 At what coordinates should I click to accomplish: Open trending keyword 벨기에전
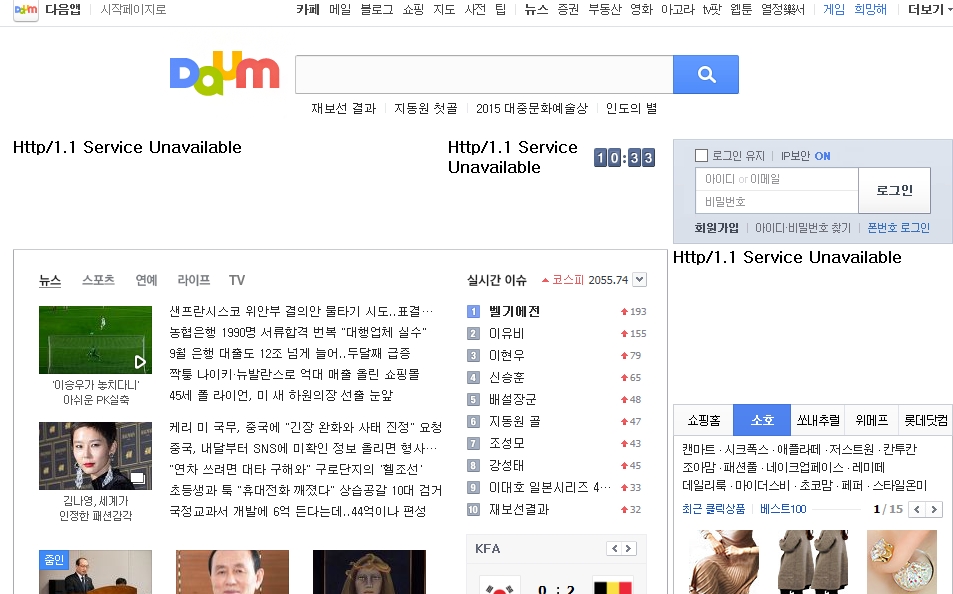pyautogui.click(x=514, y=311)
